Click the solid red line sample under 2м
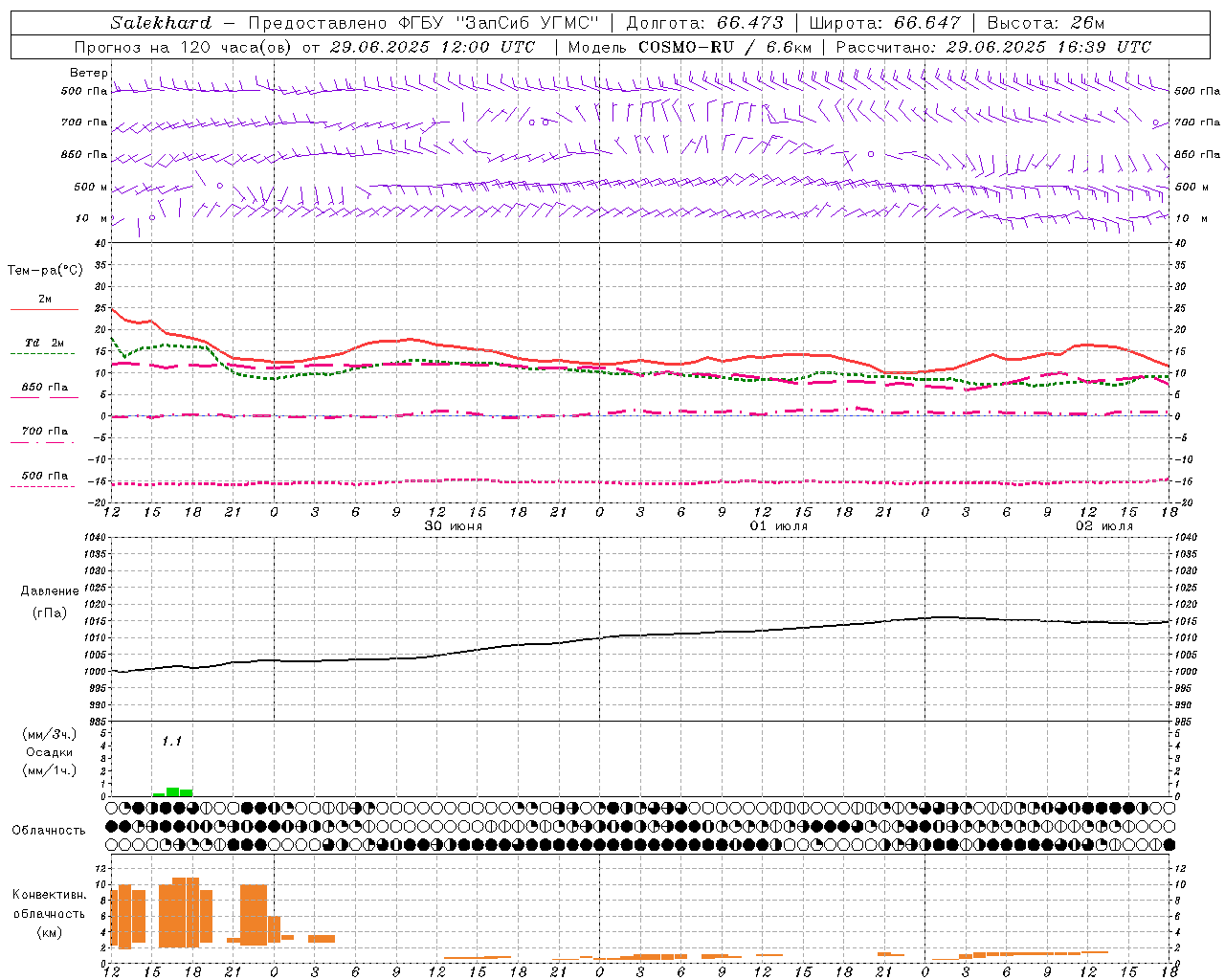The height and width of the screenshot is (980, 1225). tap(44, 310)
